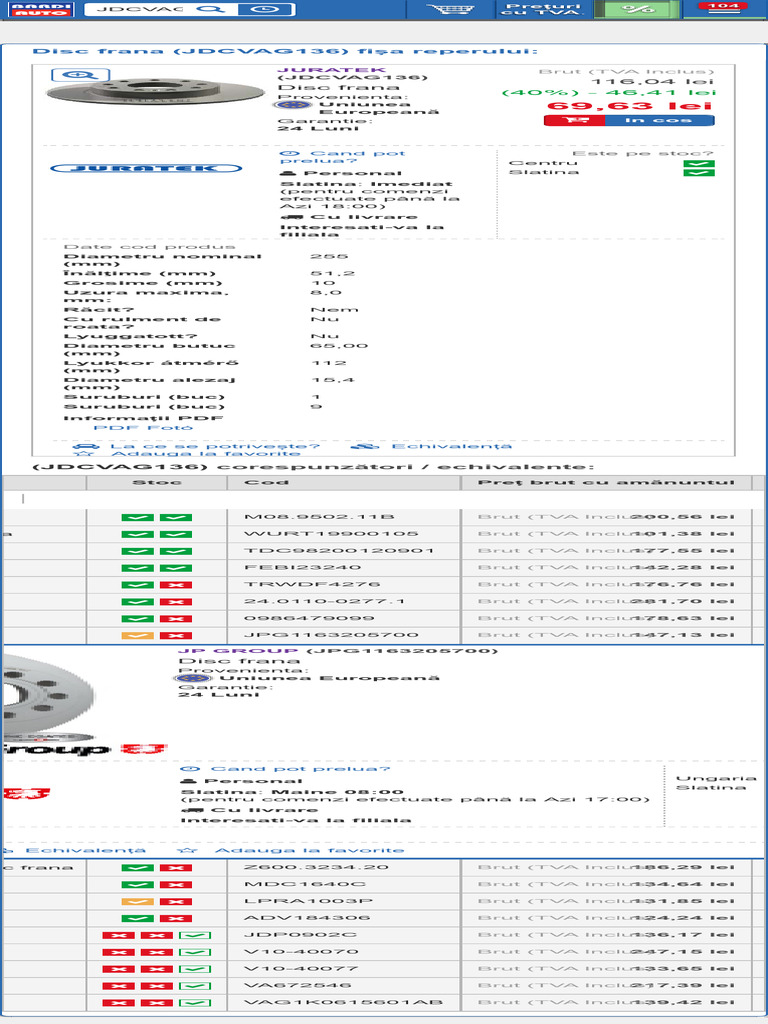
Task: Select code VAG1K0615601AB row
Action: 344,1002
